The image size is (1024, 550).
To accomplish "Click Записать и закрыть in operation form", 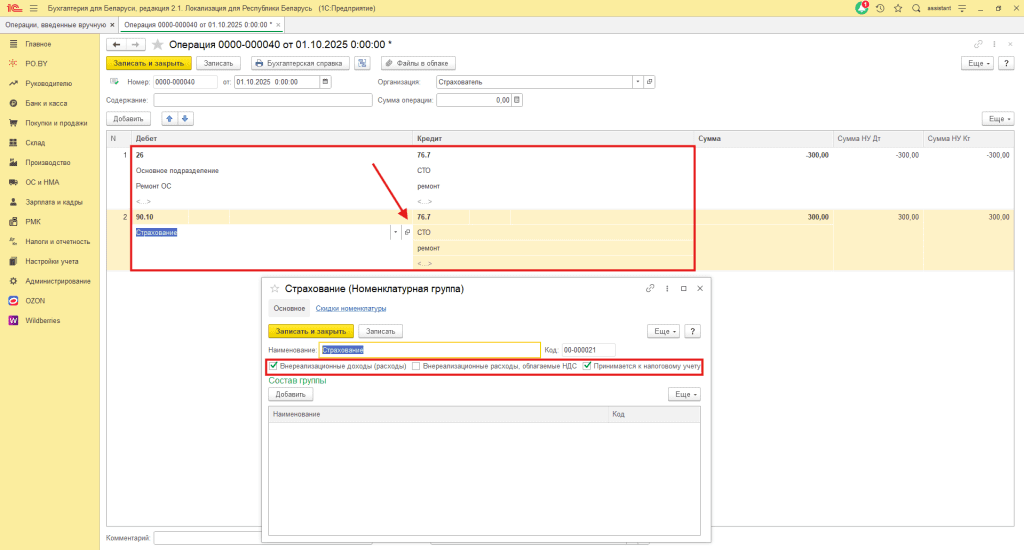I will [x=149, y=63].
